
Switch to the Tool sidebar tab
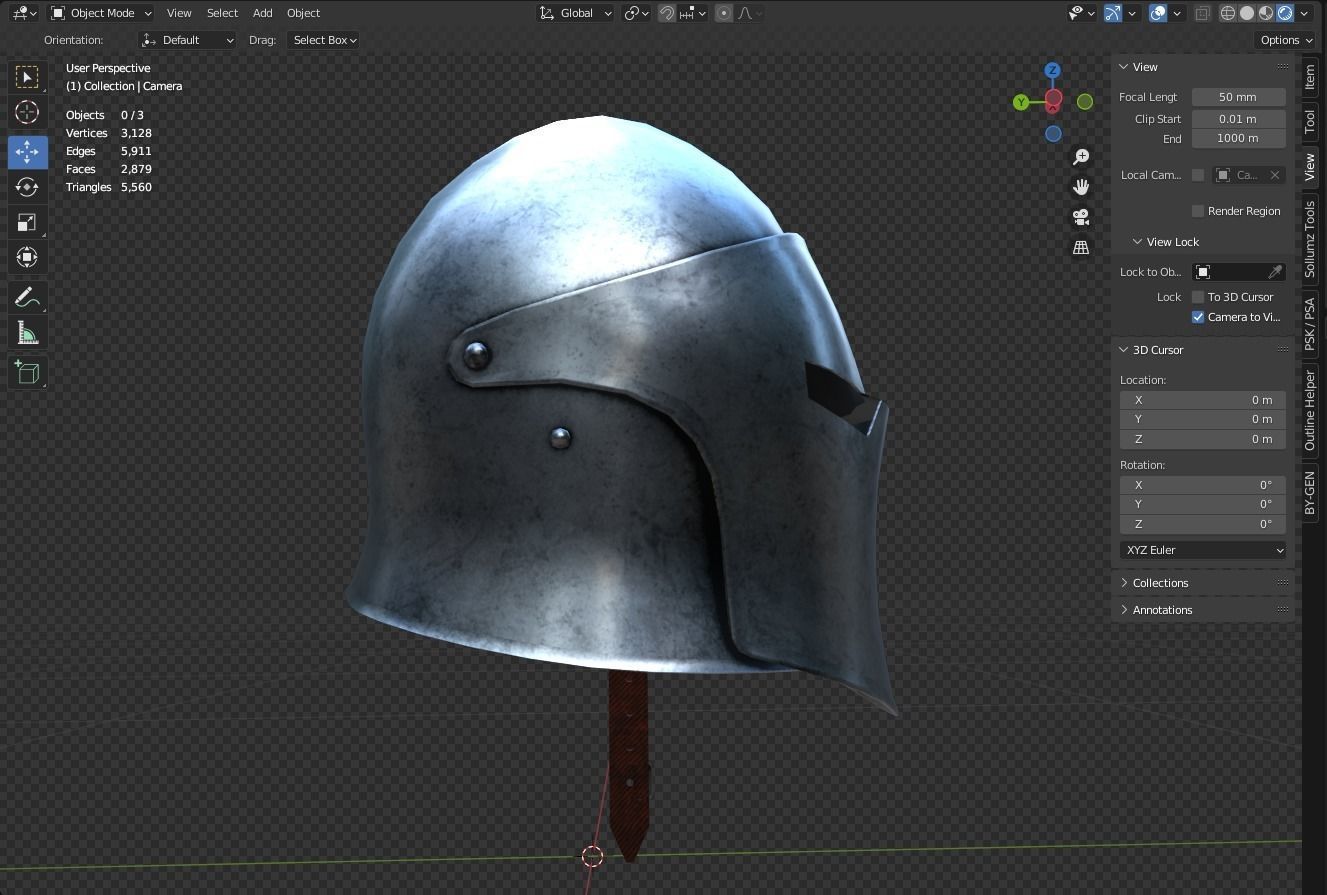(1310, 122)
